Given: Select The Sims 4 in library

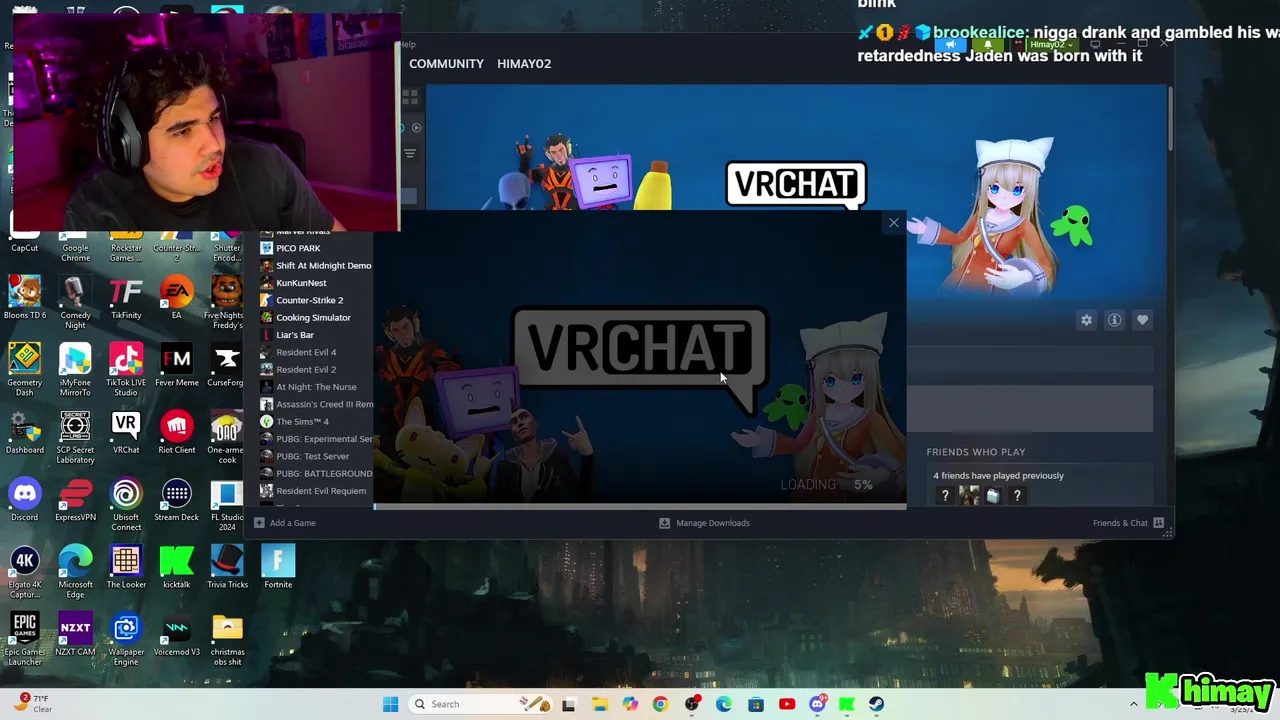Looking at the screenshot, I should (x=294, y=421).
